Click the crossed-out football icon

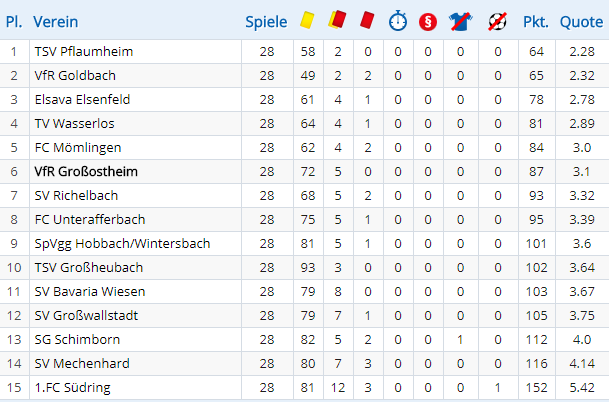pos(498,21)
